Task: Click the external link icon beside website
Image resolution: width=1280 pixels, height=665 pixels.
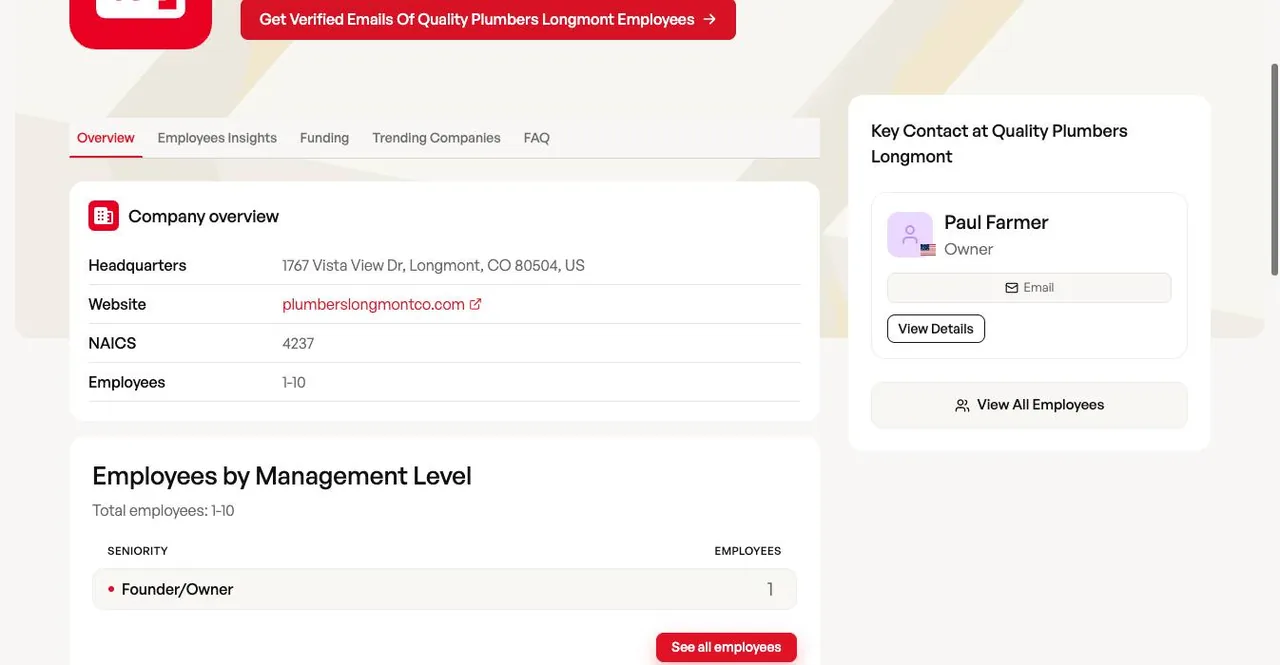Action: coord(476,304)
